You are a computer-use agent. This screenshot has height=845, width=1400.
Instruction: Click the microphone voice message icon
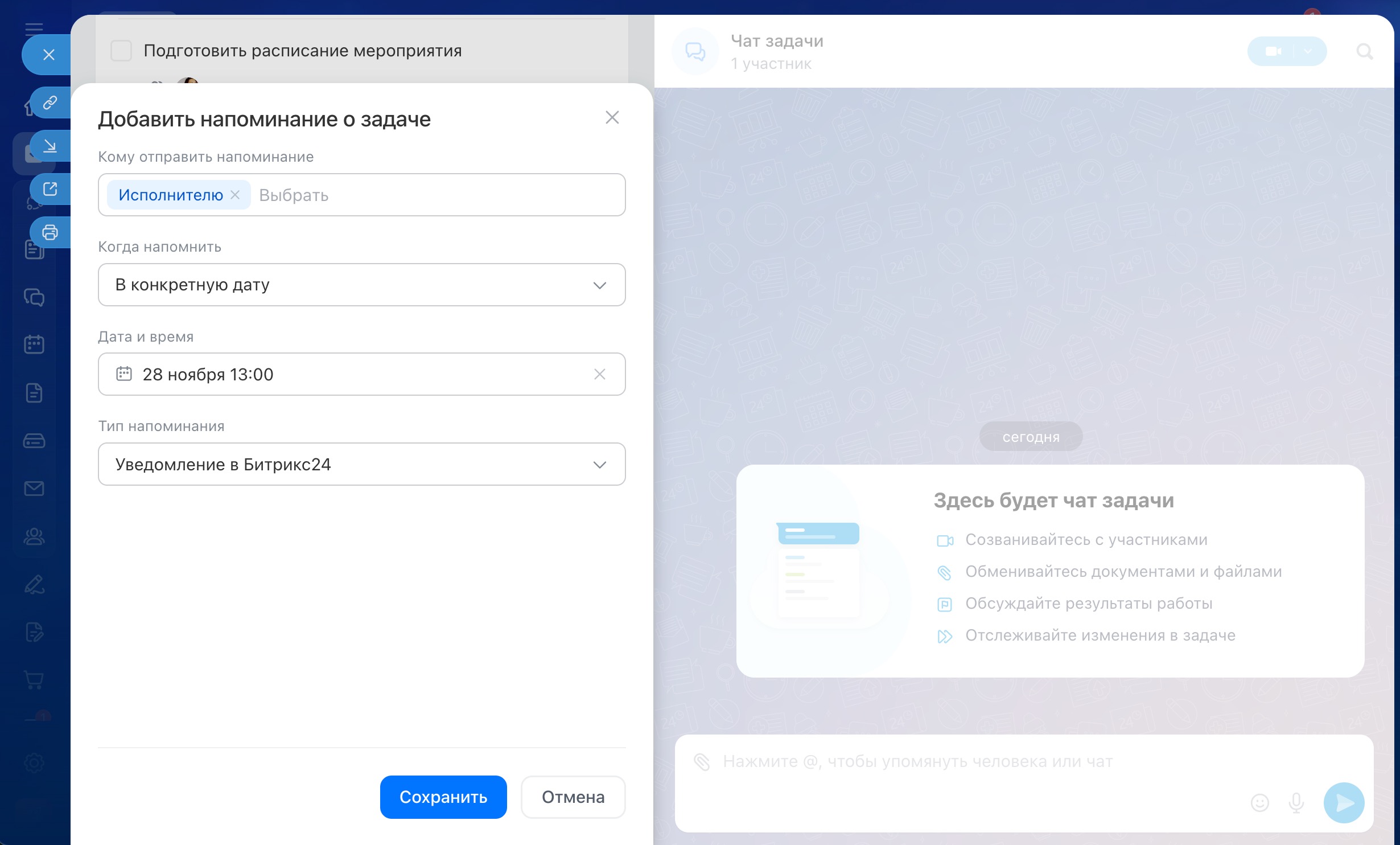(x=1296, y=803)
